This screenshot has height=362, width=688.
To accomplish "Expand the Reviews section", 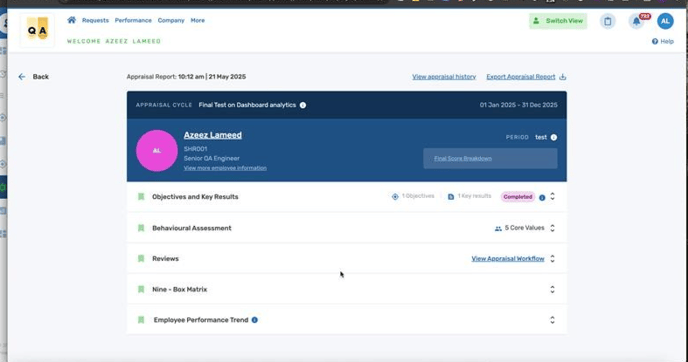I will (x=552, y=259).
